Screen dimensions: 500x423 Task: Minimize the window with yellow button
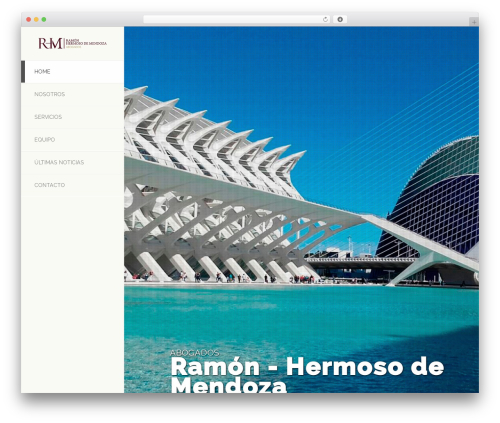(x=36, y=20)
